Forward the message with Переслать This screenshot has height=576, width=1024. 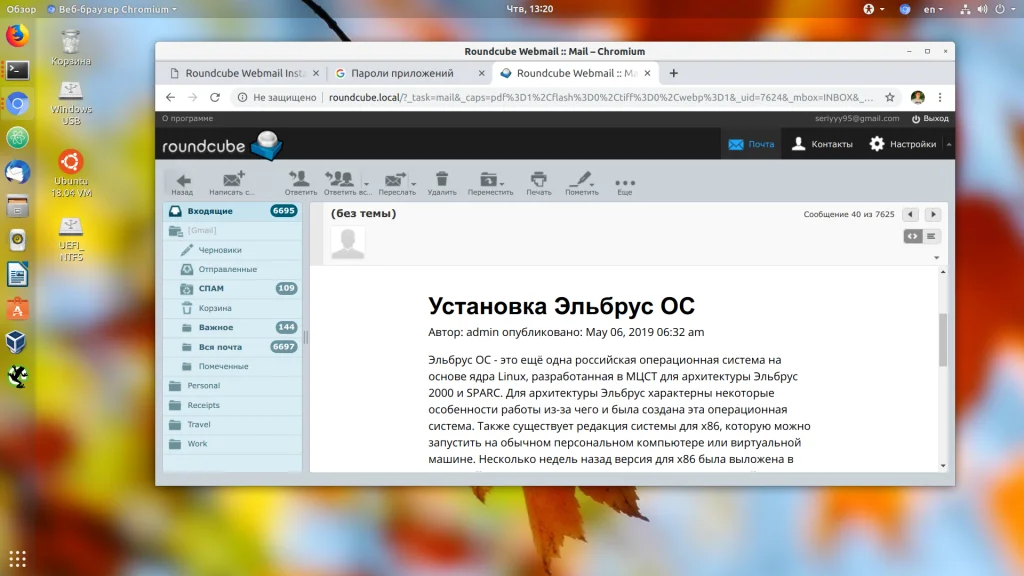point(395,184)
